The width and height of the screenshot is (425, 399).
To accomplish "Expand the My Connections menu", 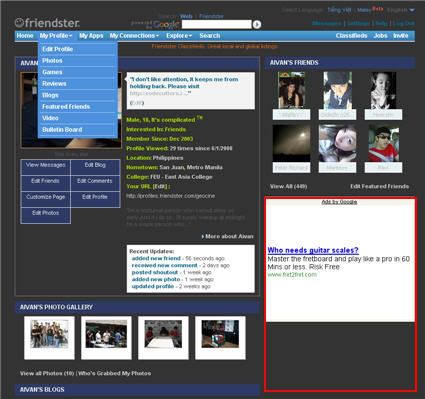I will [x=134, y=36].
